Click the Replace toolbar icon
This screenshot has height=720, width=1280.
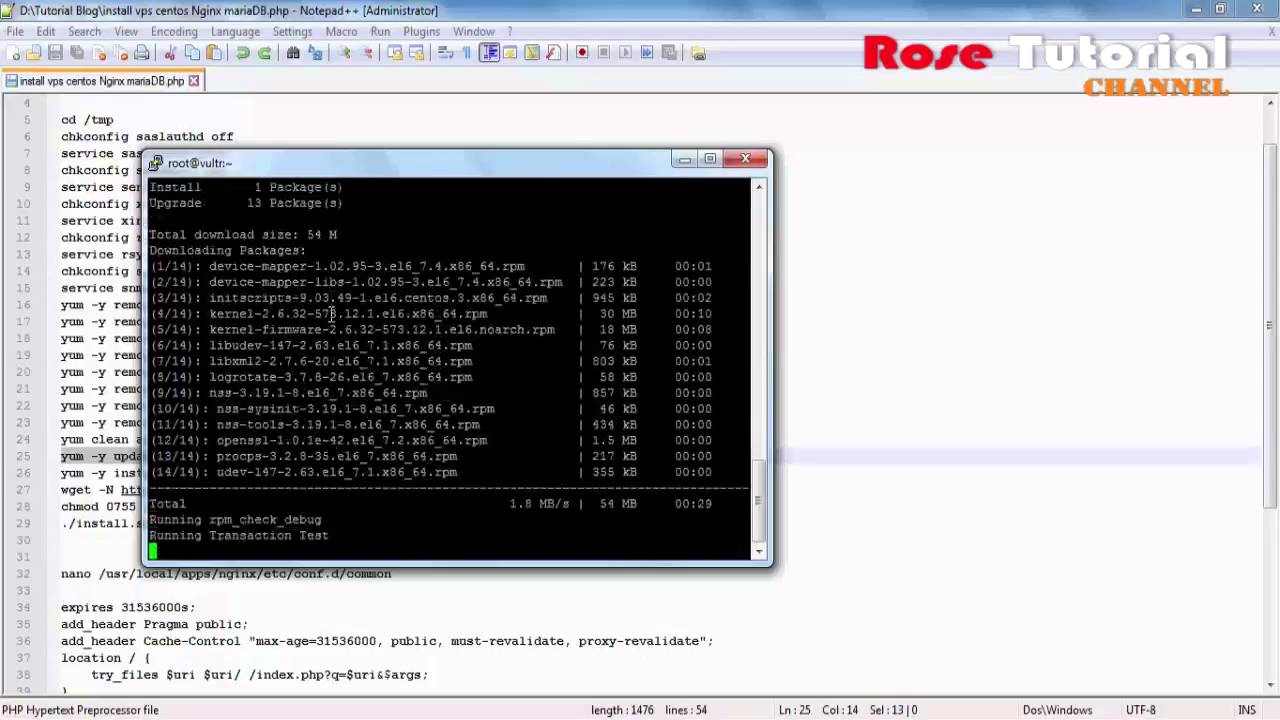point(315,53)
